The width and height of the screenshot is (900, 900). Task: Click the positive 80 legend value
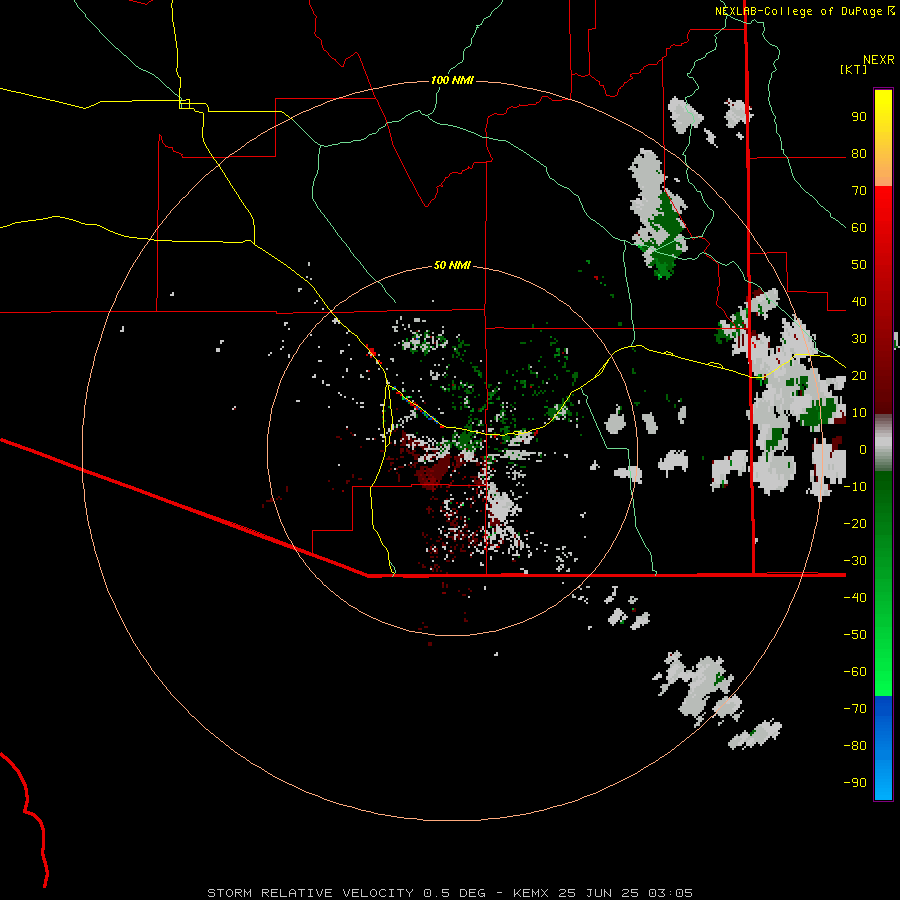859,153
